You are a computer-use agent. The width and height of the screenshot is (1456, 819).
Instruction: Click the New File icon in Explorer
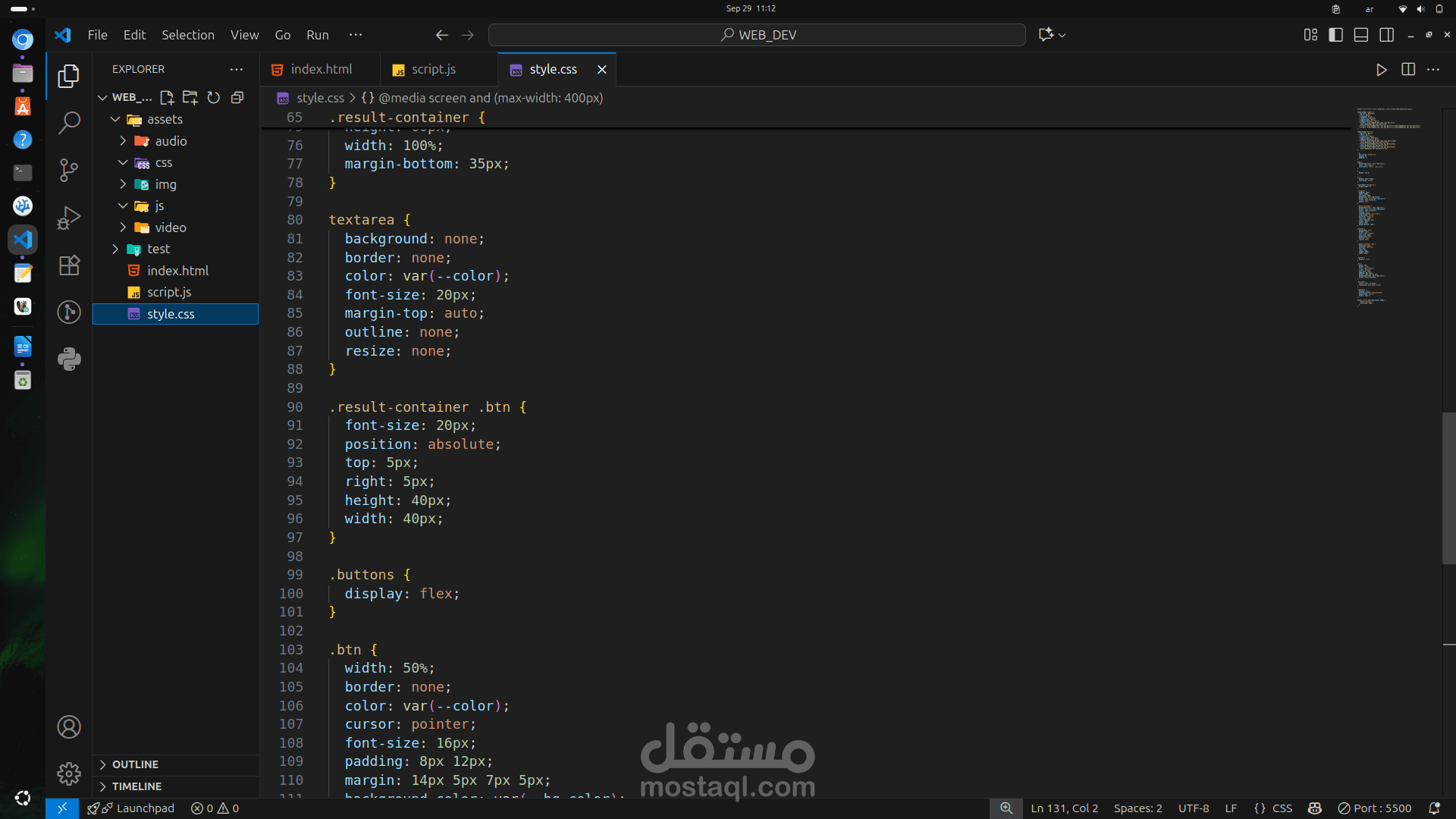[167, 97]
